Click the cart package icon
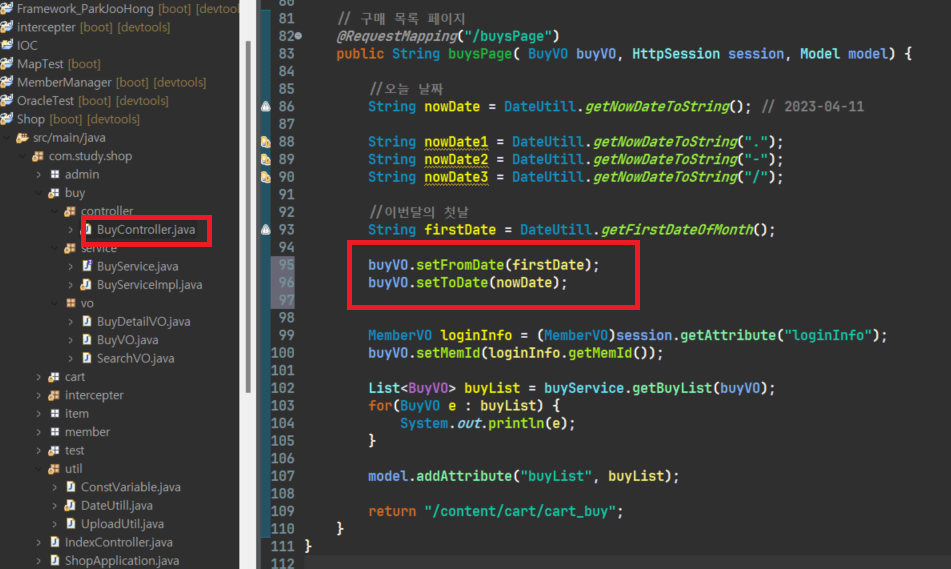Image resolution: width=951 pixels, height=569 pixels. tap(54, 377)
